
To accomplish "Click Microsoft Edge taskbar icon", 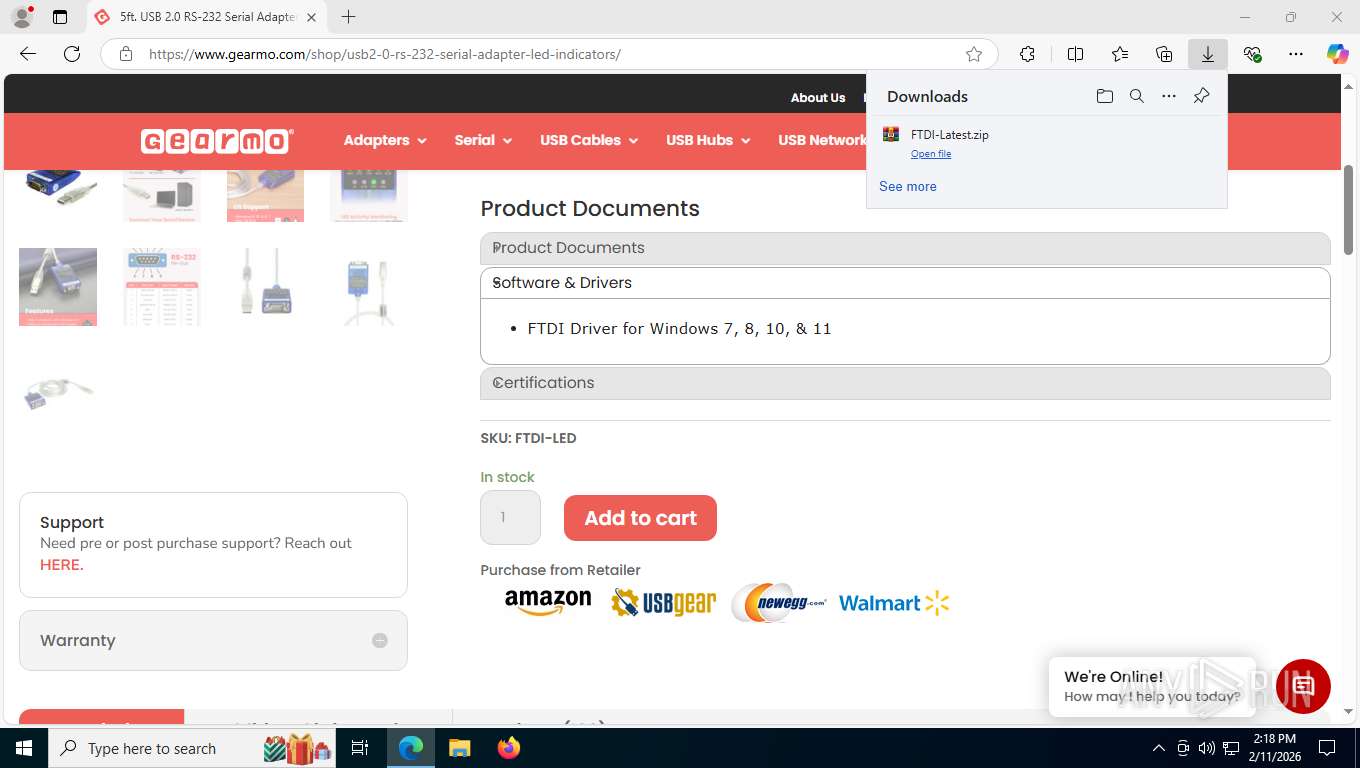I will click(x=411, y=748).
